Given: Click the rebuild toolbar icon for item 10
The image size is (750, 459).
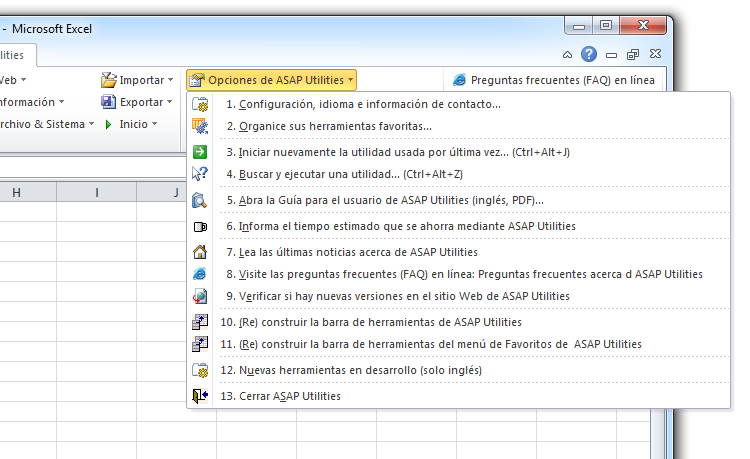Looking at the screenshot, I should coord(200,322).
